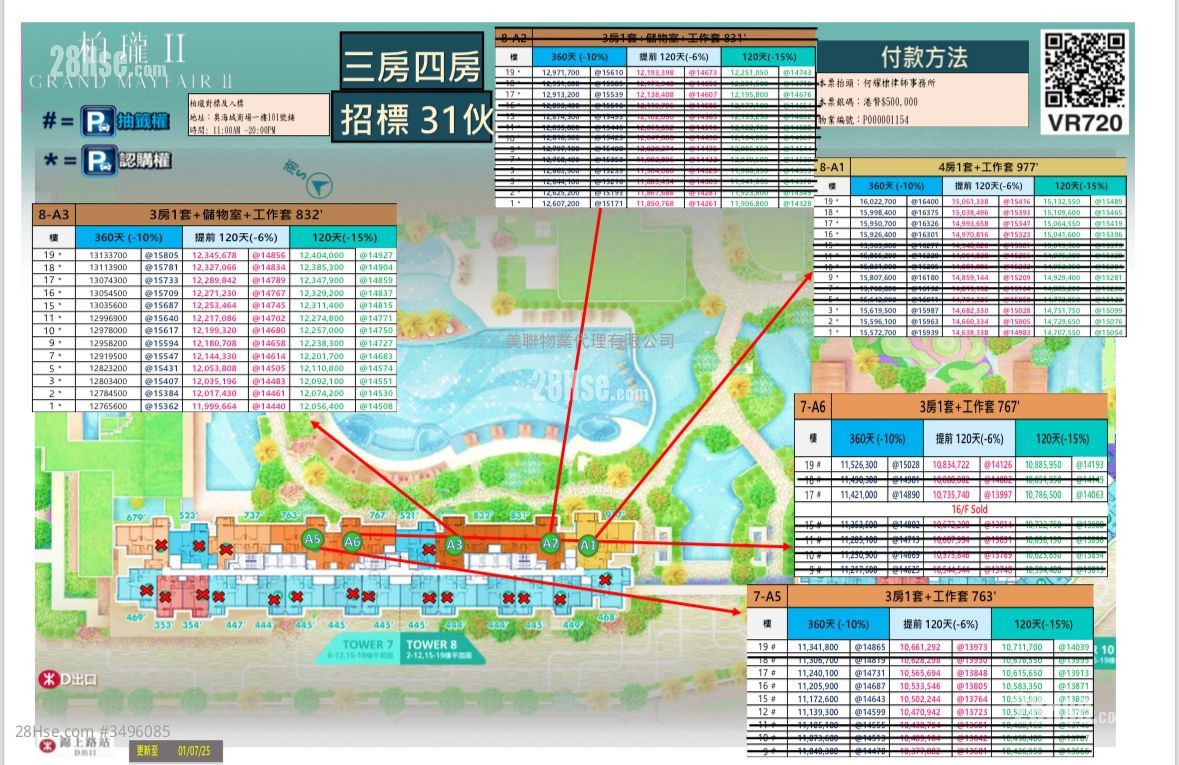Click the 7-A5 table label
Image resolution: width=1179 pixels, height=765 pixels.
point(768,597)
